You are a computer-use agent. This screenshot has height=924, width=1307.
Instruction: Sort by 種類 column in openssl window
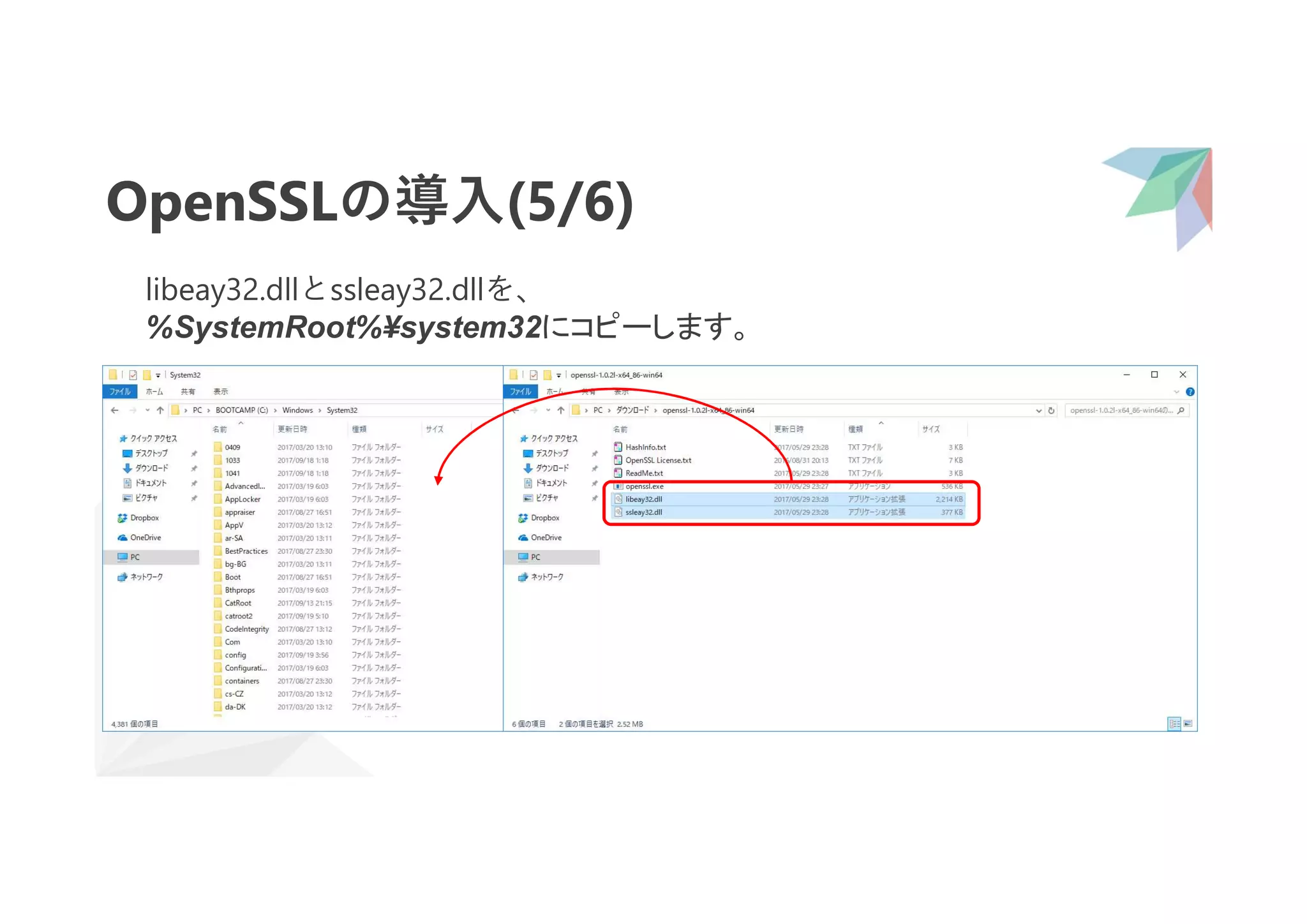[x=855, y=429]
